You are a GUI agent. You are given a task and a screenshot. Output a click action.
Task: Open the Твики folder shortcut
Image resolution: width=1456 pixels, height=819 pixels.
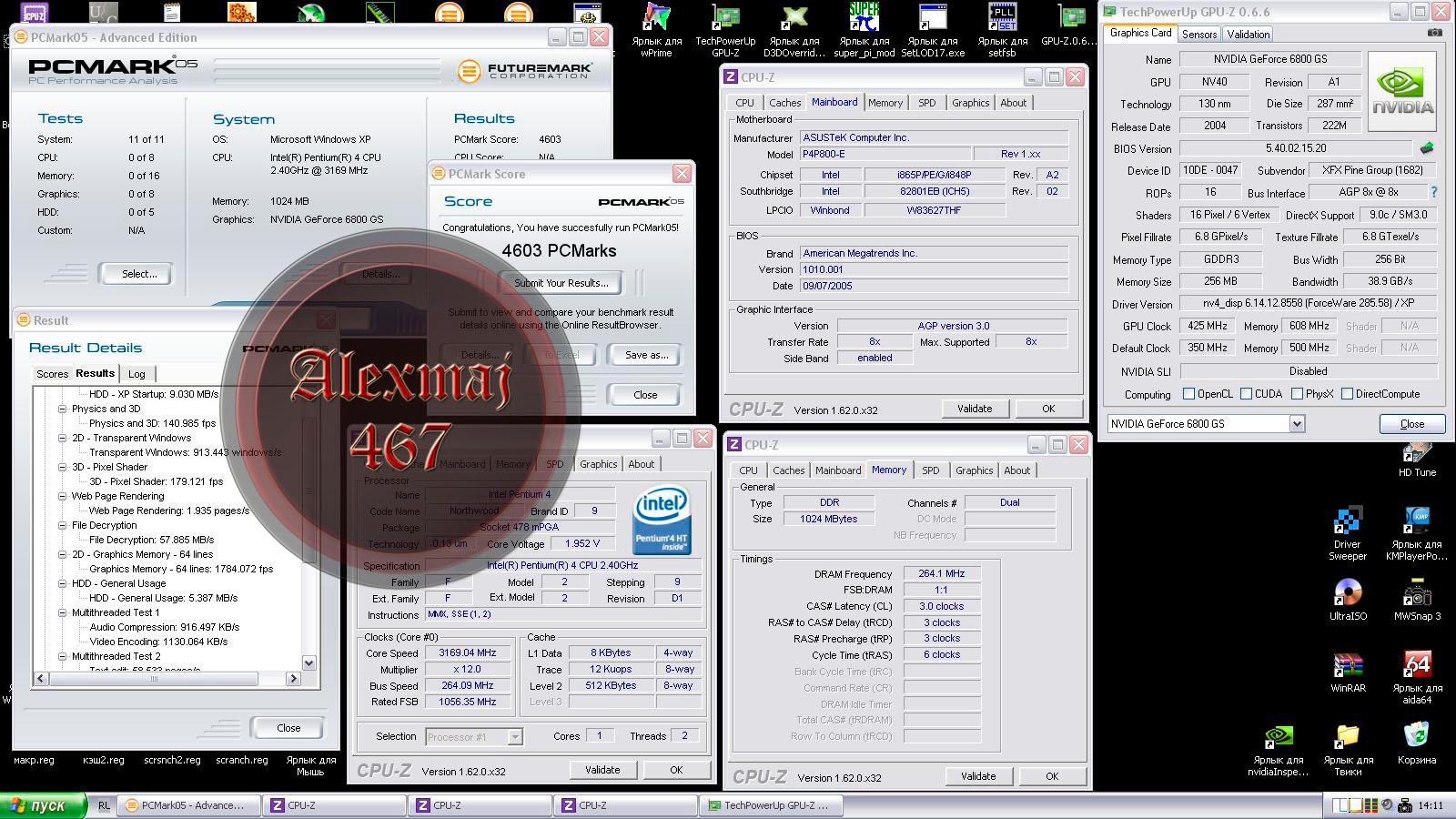(x=1348, y=750)
